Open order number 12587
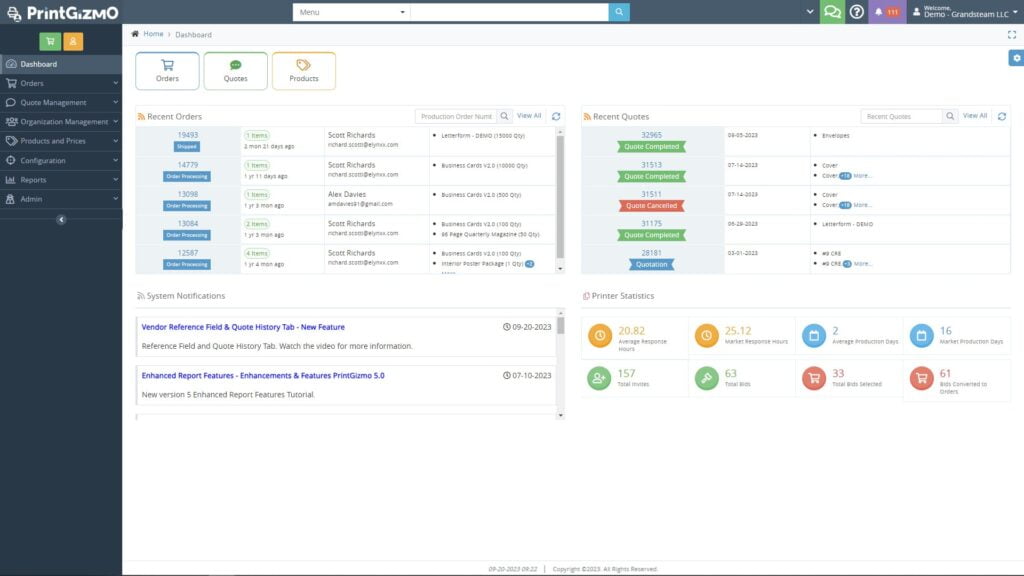 [x=187, y=253]
